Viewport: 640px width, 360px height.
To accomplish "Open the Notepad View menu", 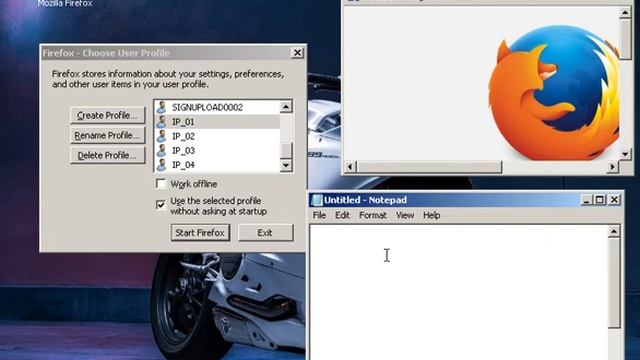I will pos(405,215).
